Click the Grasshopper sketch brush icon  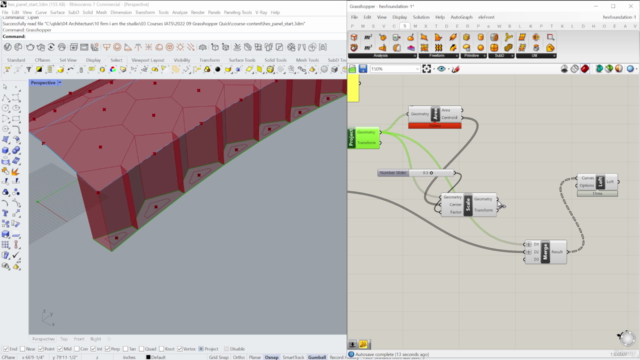point(456,69)
